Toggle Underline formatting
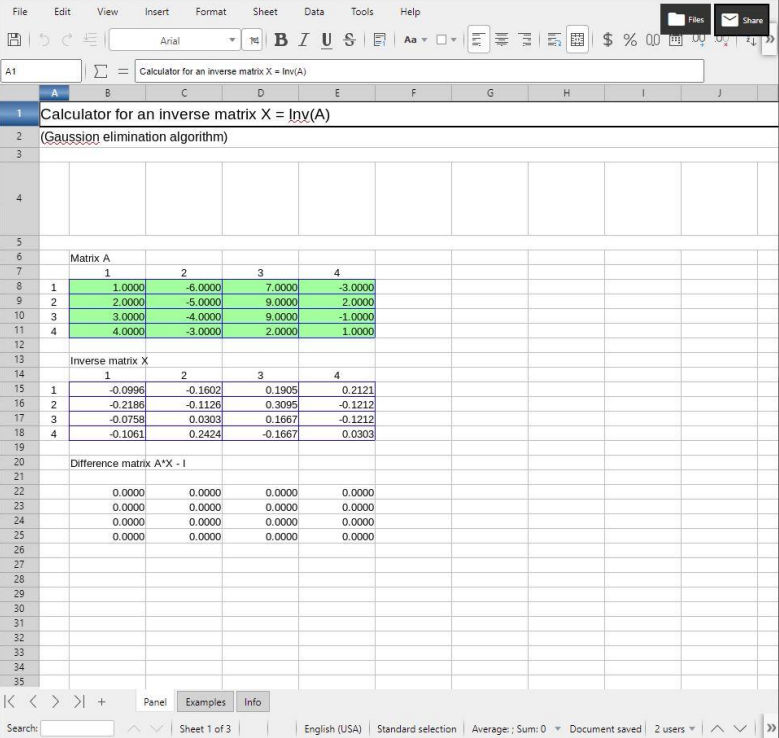Image resolution: width=779 pixels, height=738 pixels. tap(326, 40)
